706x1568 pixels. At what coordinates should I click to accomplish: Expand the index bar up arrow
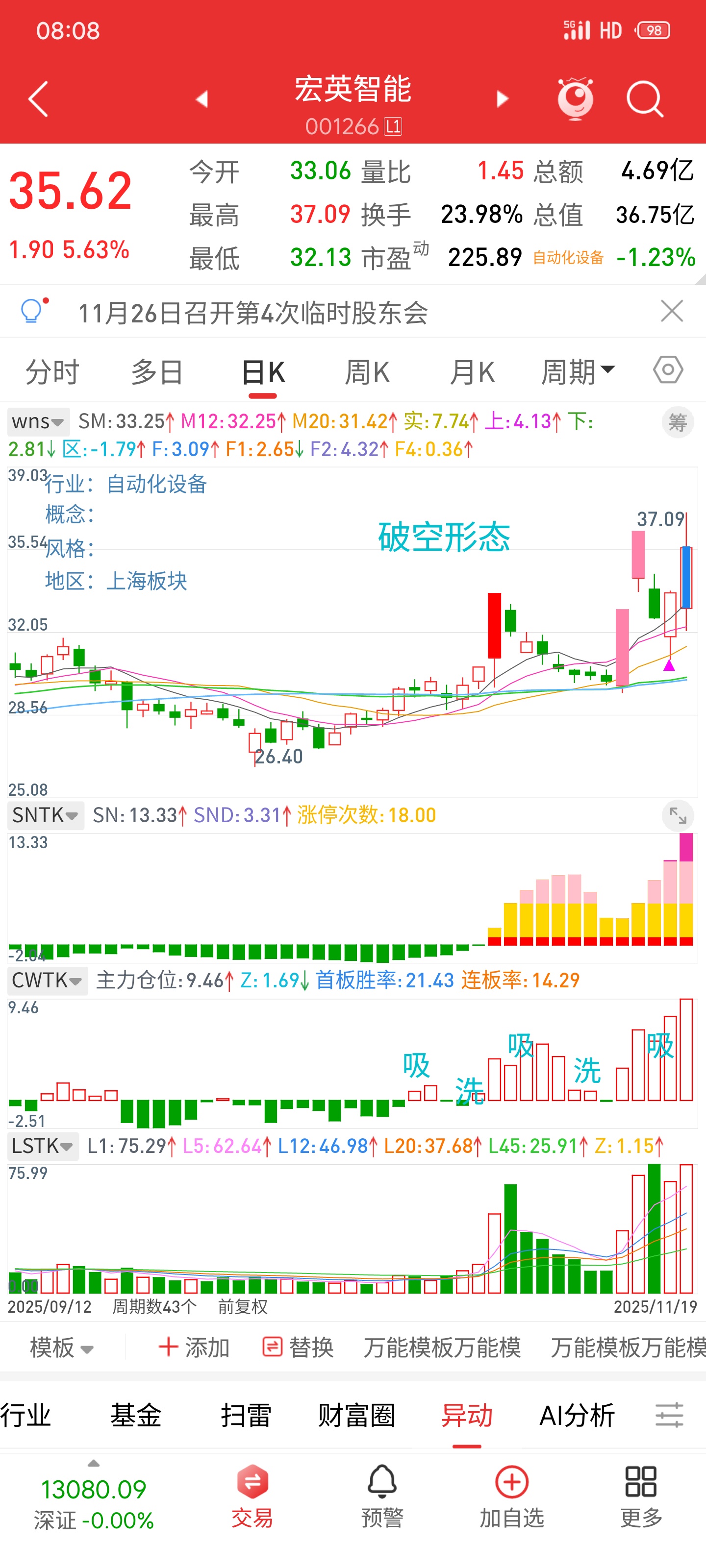93,1463
